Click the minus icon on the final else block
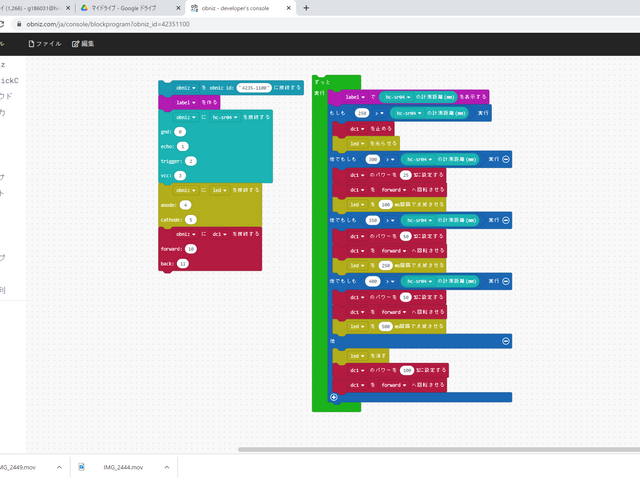The height and width of the screenshot is (480, 640). (x=506, y=341)
